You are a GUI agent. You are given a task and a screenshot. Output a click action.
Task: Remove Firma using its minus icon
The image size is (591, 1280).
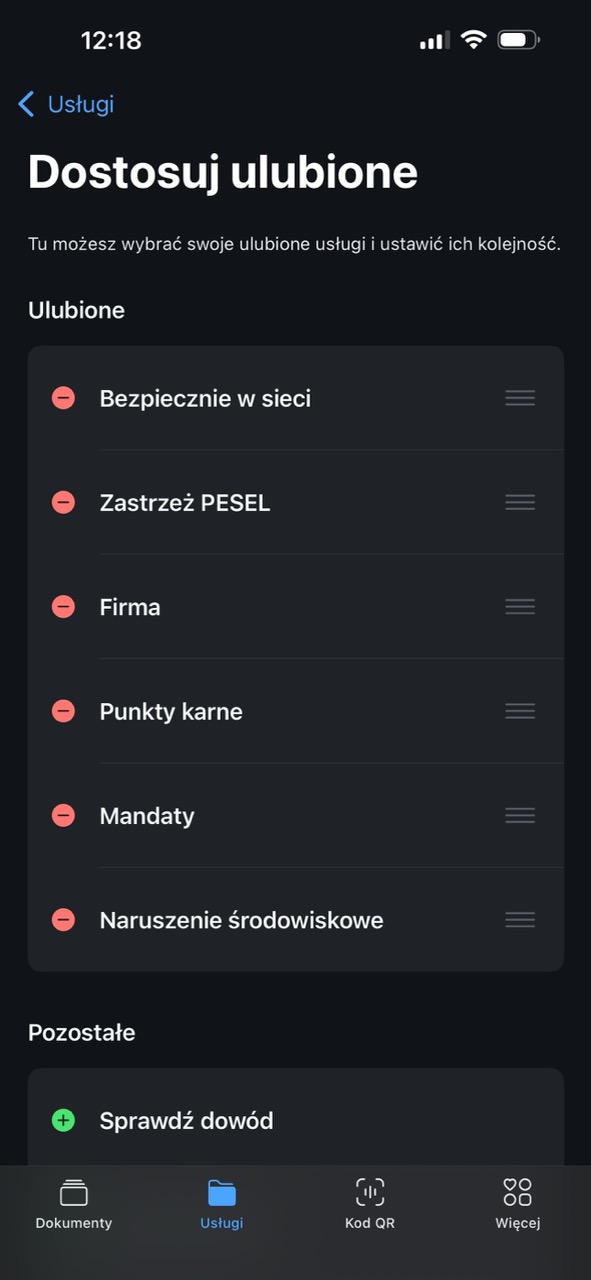63,607
